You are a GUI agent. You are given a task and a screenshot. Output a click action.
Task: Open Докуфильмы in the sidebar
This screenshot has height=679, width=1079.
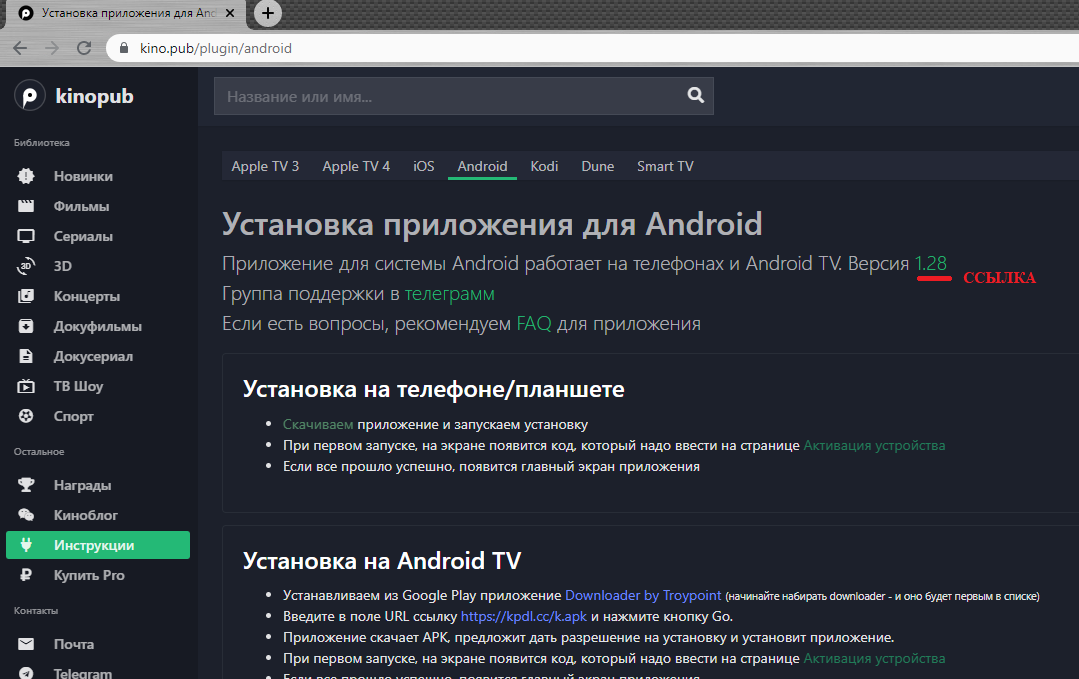tap(98, 326)
